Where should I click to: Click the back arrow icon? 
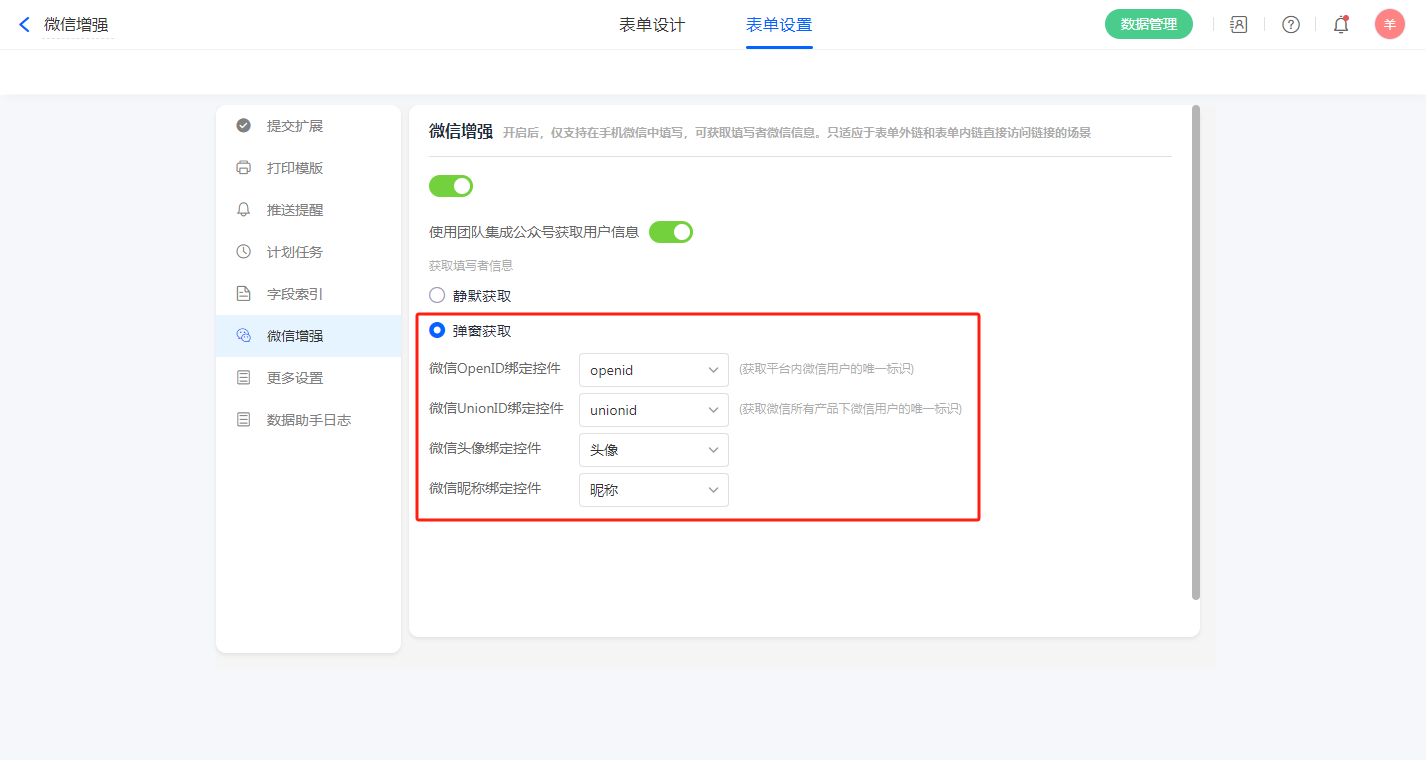tap(24, 25)
